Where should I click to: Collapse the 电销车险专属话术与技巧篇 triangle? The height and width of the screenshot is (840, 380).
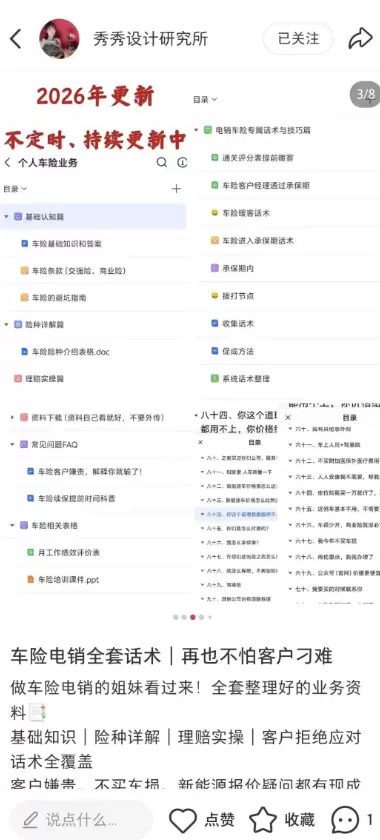click(x=196, y=130)
